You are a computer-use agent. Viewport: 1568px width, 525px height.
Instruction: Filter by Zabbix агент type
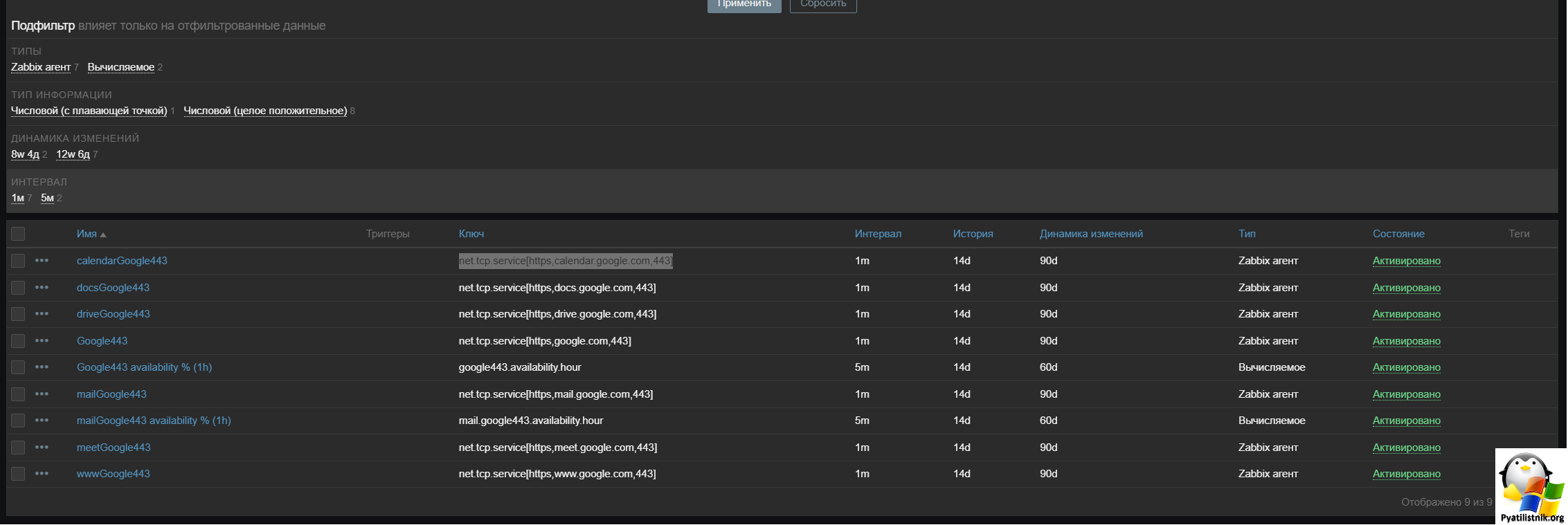(41, 67)
